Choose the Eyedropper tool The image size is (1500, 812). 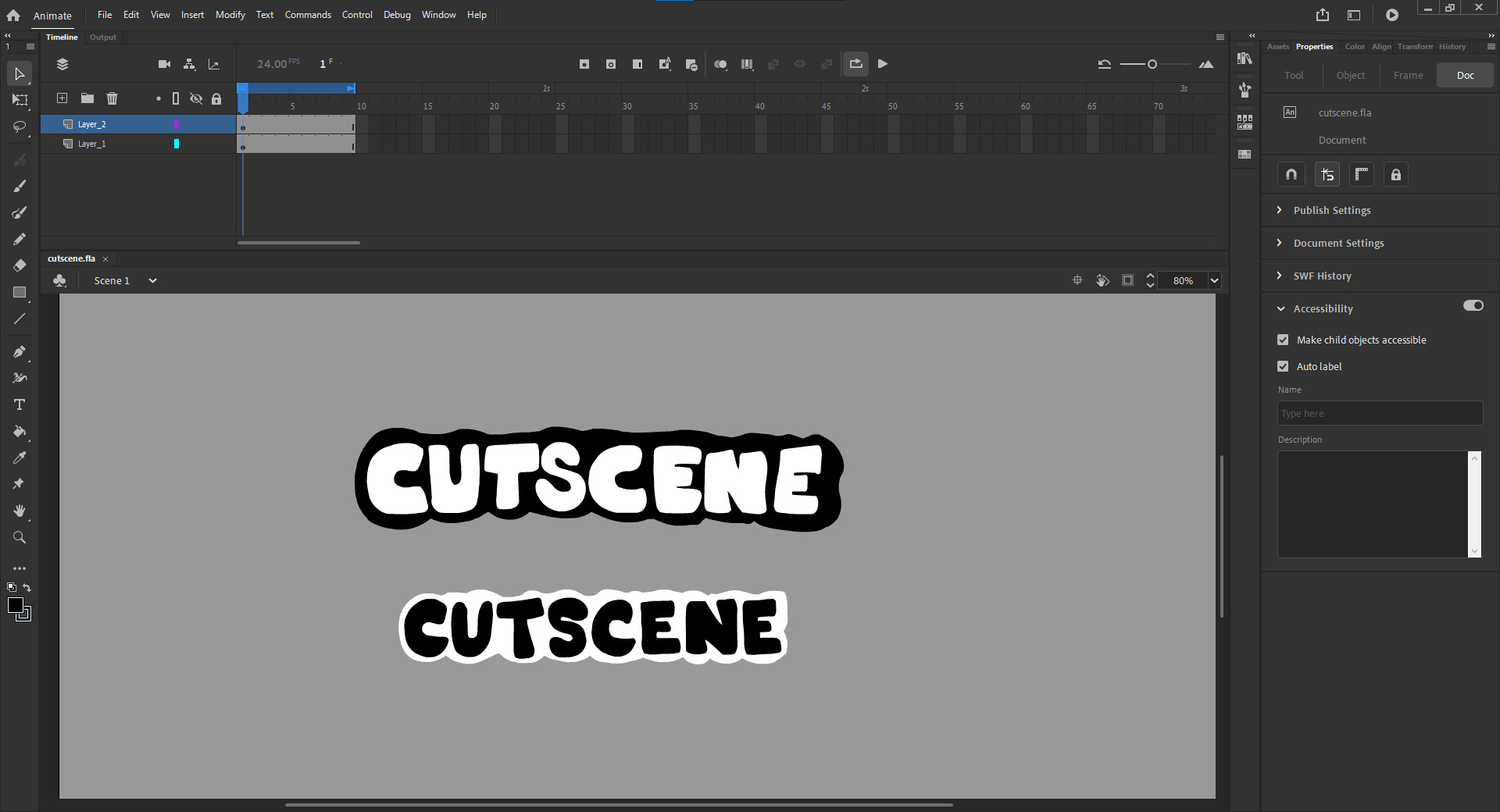[19, 458]
